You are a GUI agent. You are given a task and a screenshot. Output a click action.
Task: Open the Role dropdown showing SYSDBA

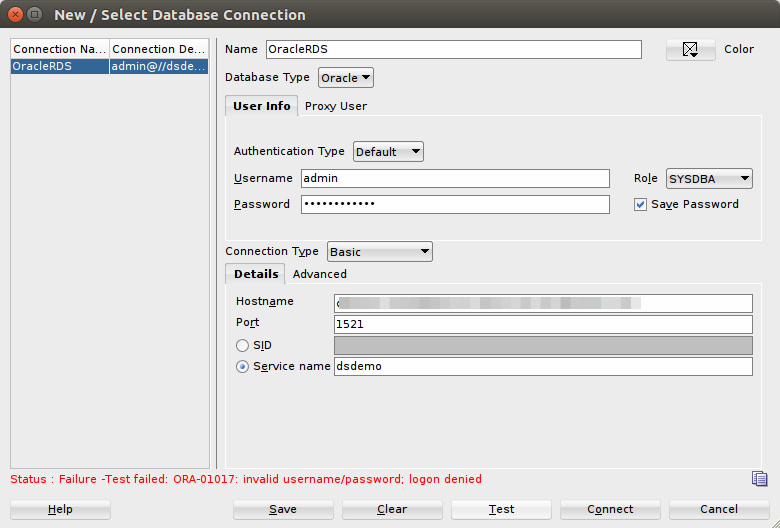(709, 179)
